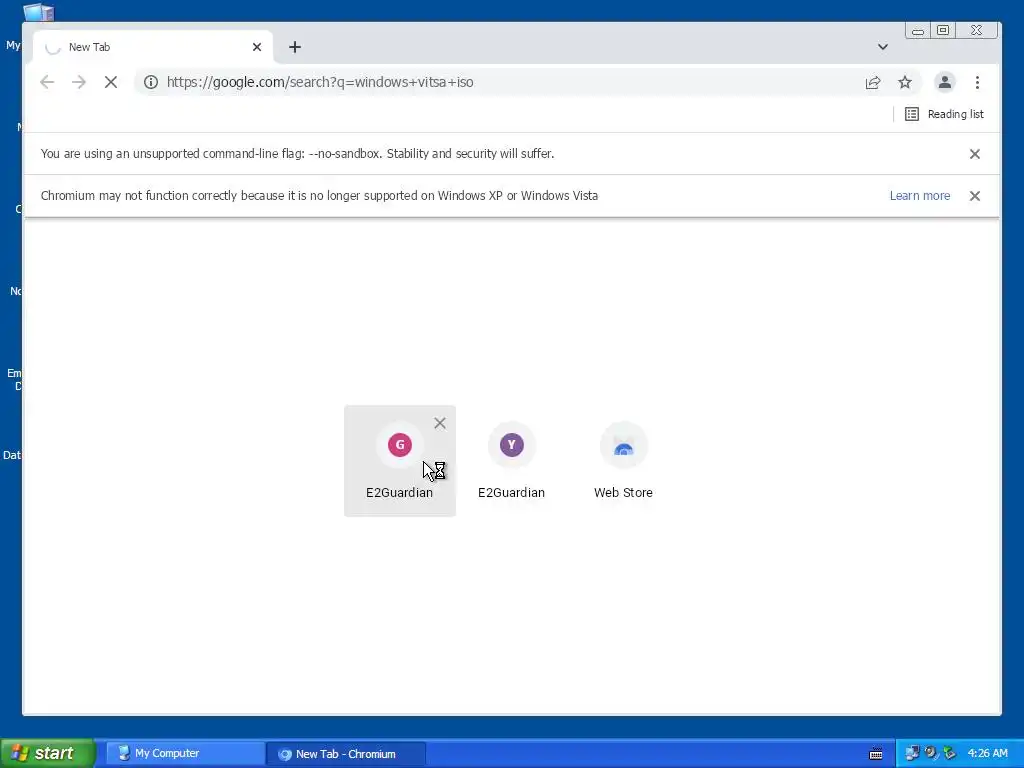The width and height of the screenshot is (1024, 768).
Task: Remove the G E2Guardian shortcut tile
Action: click(440, 423)
